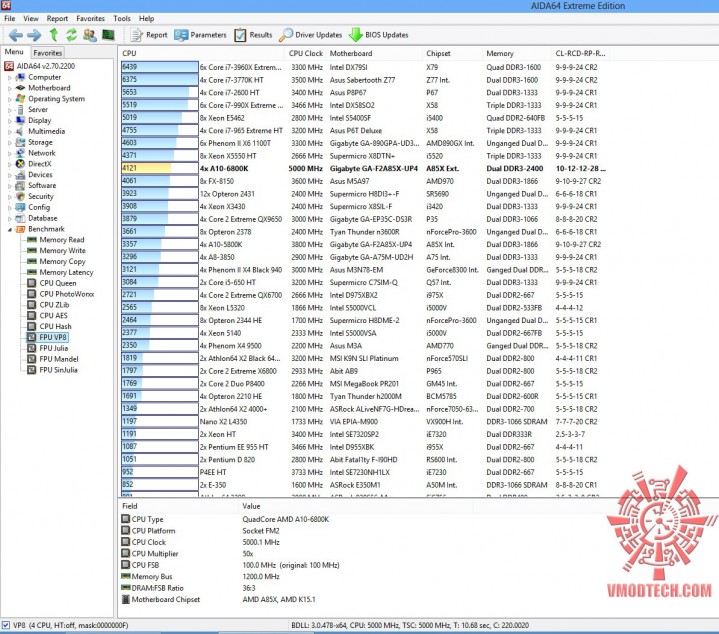Screen dimensions: 719x634
Task: Sort by the Chipset column header
Action: (452, 53)
